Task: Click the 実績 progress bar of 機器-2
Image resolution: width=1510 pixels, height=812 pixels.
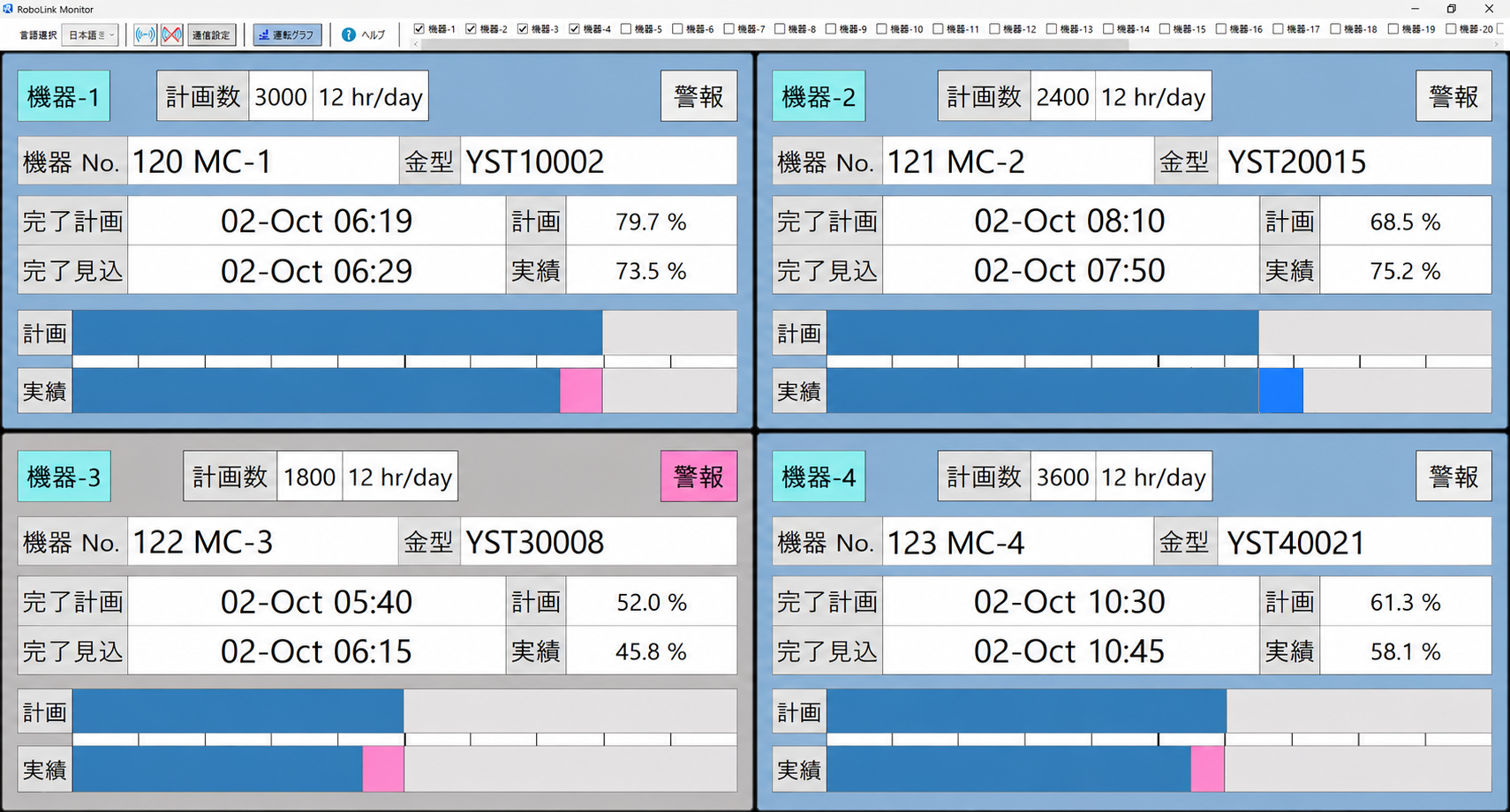Action: (x=1159, y=391)
